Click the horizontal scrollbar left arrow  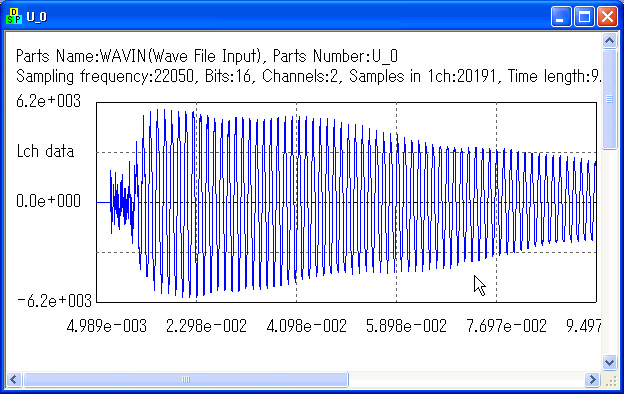pos(14,379)
